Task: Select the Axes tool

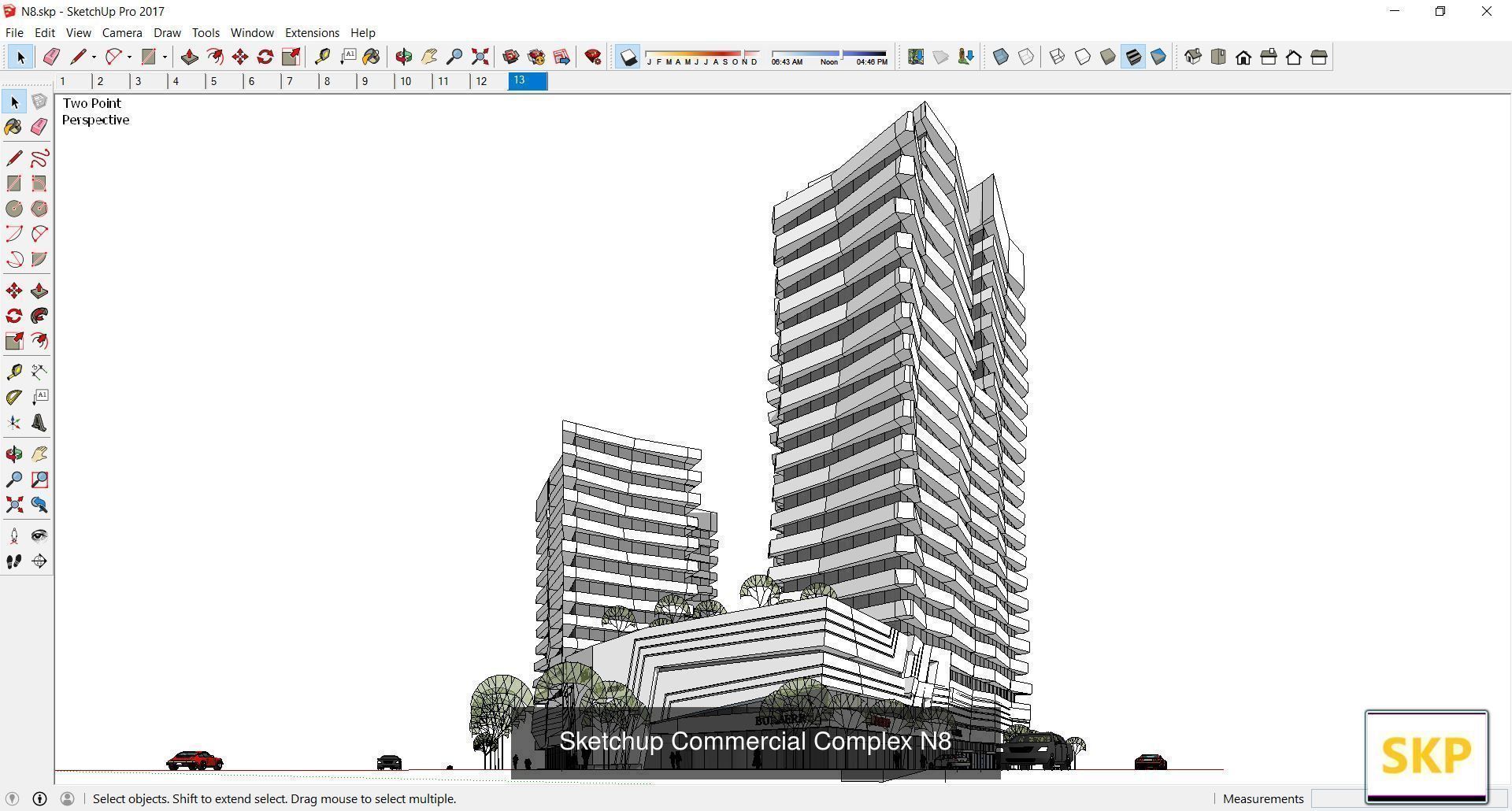Action: [x=13, y=423]
